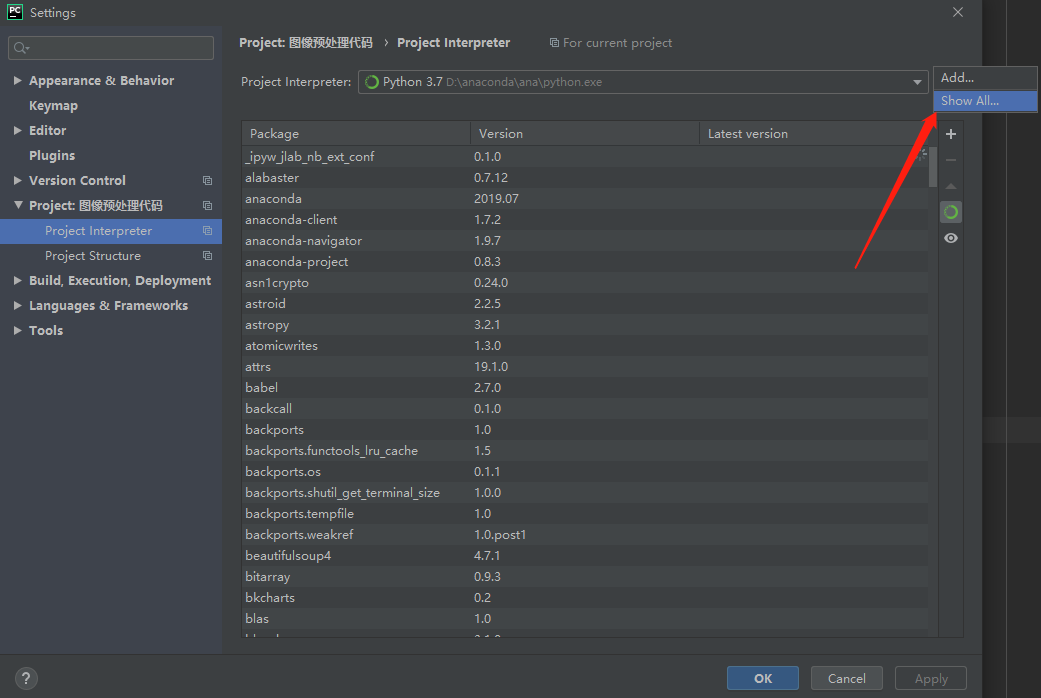Screen dimensions: 1041x698
Task: Collapse the Project 图像预处理代码 section
Action: (18, 205)
